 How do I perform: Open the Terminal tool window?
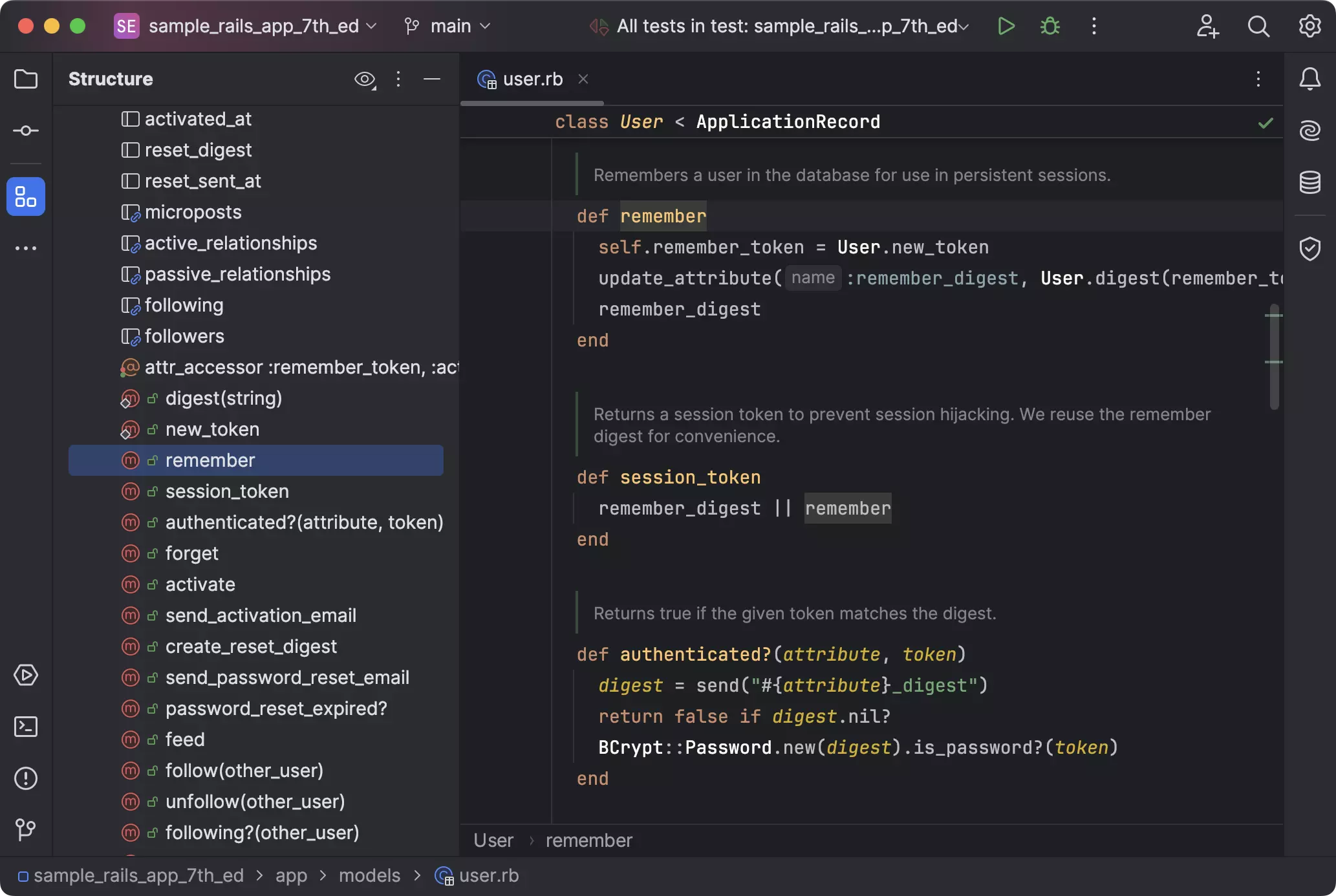[26, 727]
